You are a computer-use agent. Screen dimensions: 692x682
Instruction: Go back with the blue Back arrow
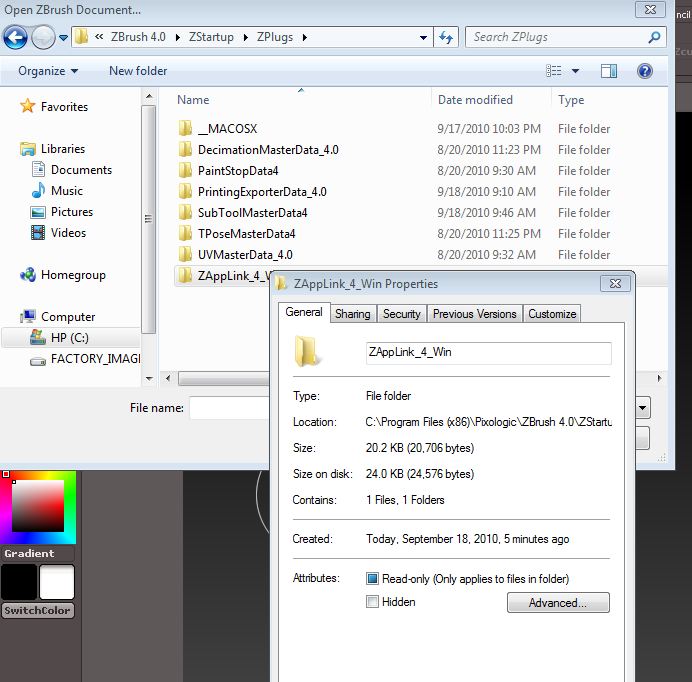click(x=16, y=37)
